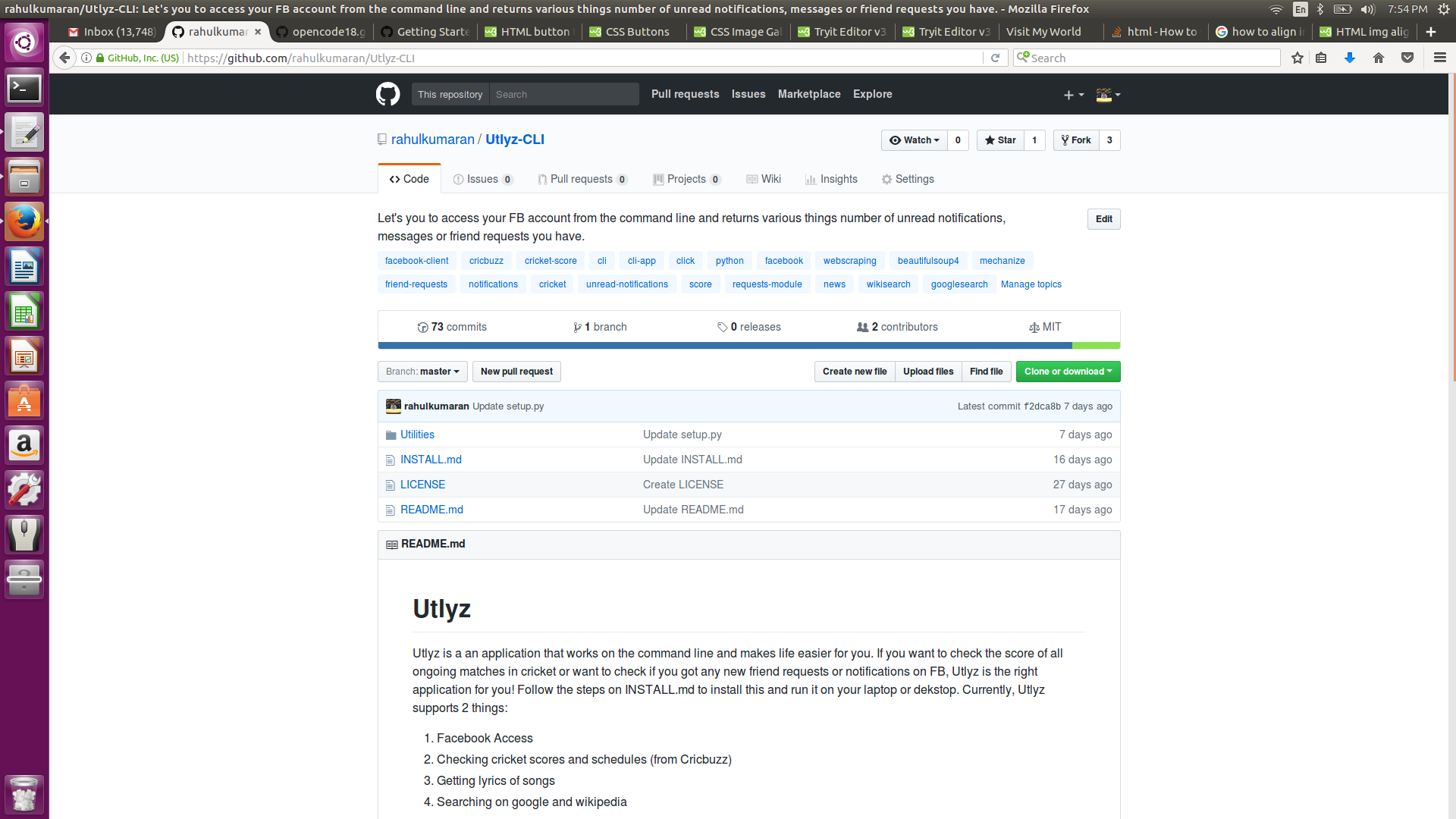Click Upload files button
Screen dimensions: 1456x819
(x=928, y=372)
